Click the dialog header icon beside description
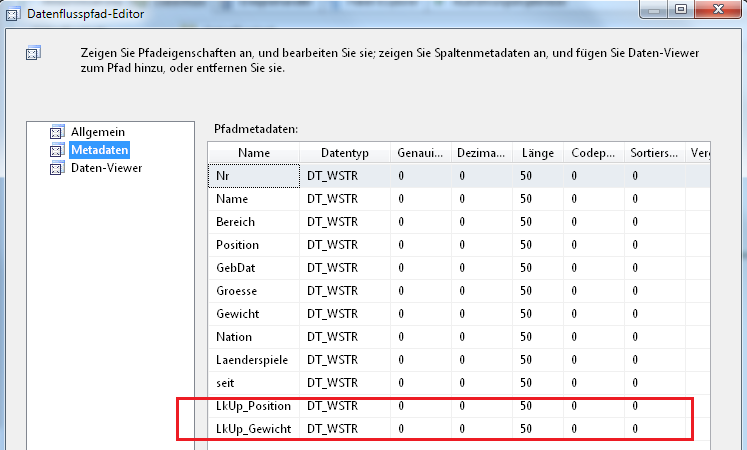This screenshot has height=450, width=747. [x=33, y=53]
